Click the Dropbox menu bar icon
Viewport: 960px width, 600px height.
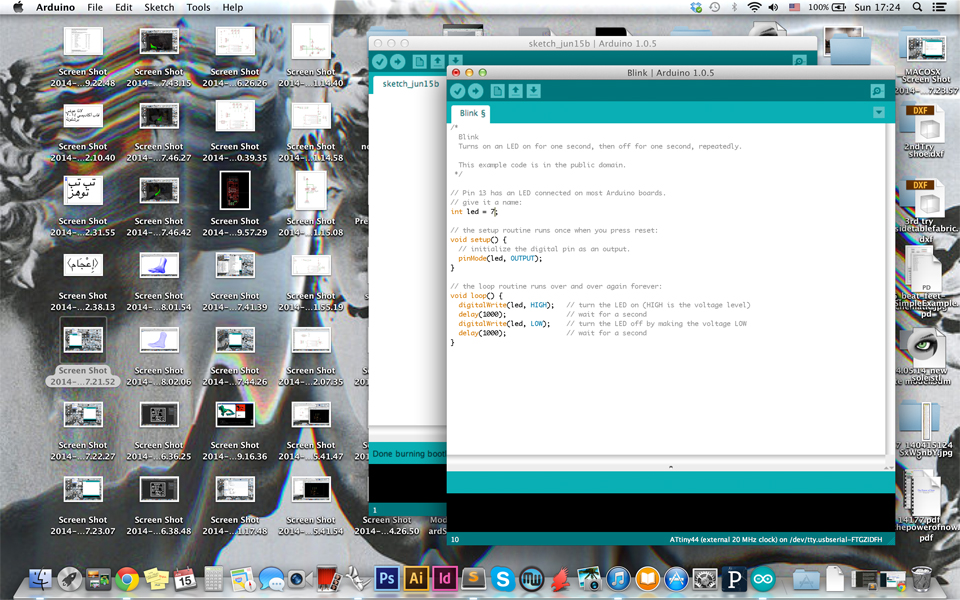(696, 7)
